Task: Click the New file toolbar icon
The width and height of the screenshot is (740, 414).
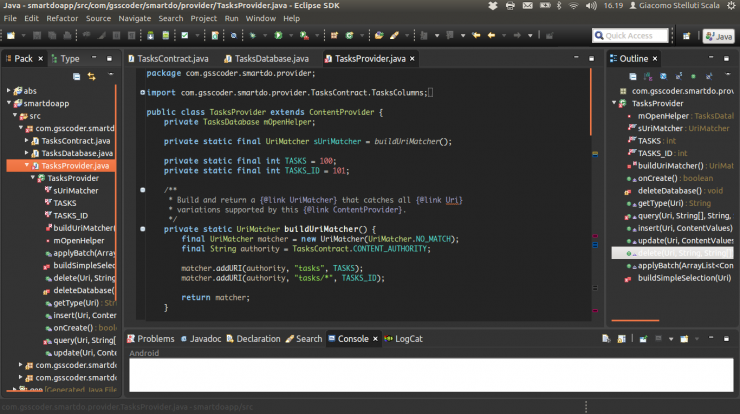Action: tap(11, 35)
